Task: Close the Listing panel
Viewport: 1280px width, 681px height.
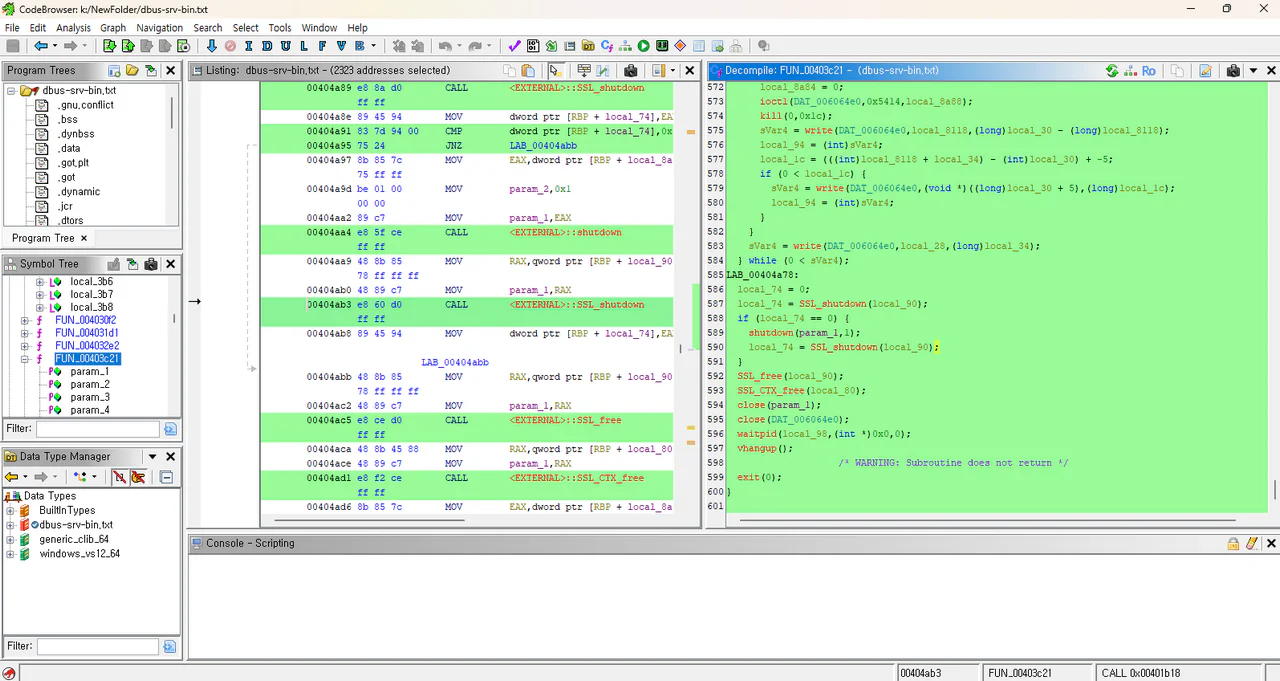Action: [690, 71]
